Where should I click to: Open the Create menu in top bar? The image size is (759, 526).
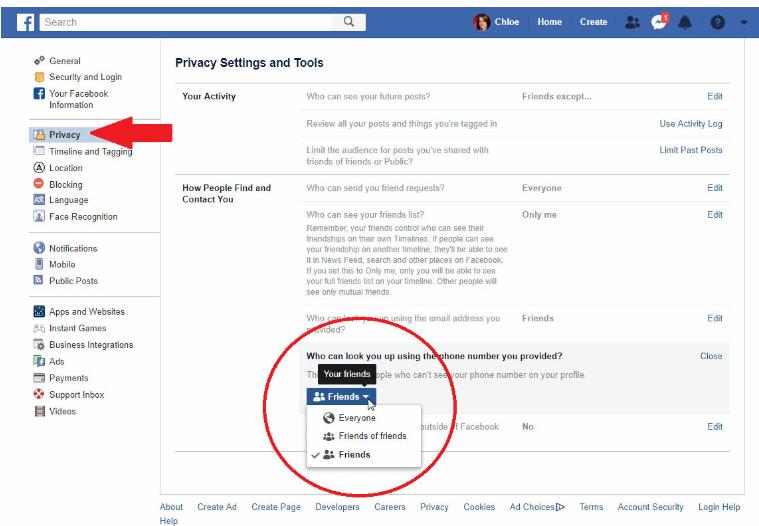[593, 22]
